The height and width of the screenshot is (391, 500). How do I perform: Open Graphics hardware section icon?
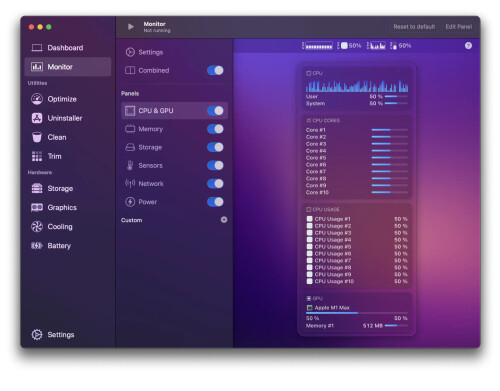point(37,207)
